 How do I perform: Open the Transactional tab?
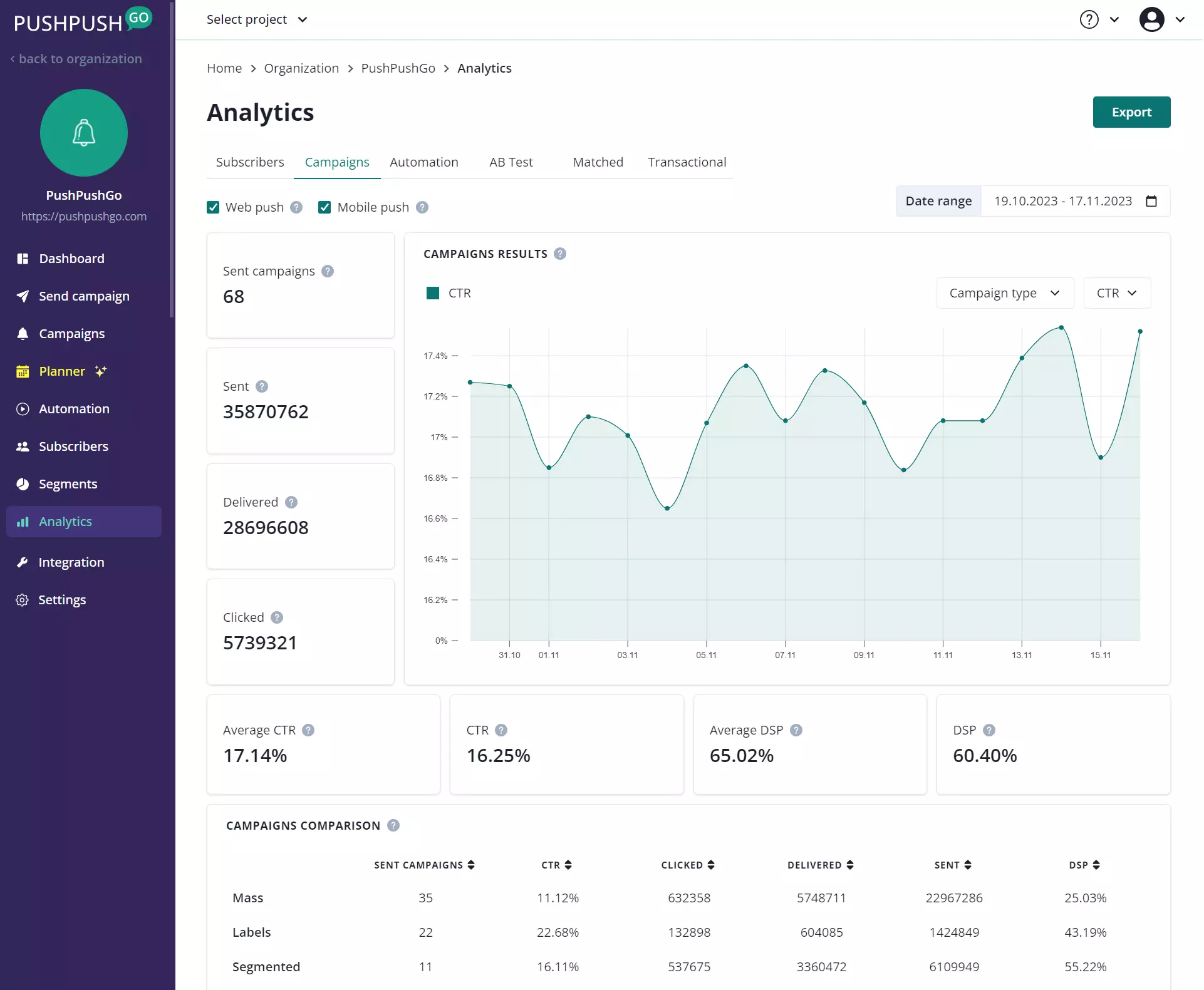tap(687, 162)
